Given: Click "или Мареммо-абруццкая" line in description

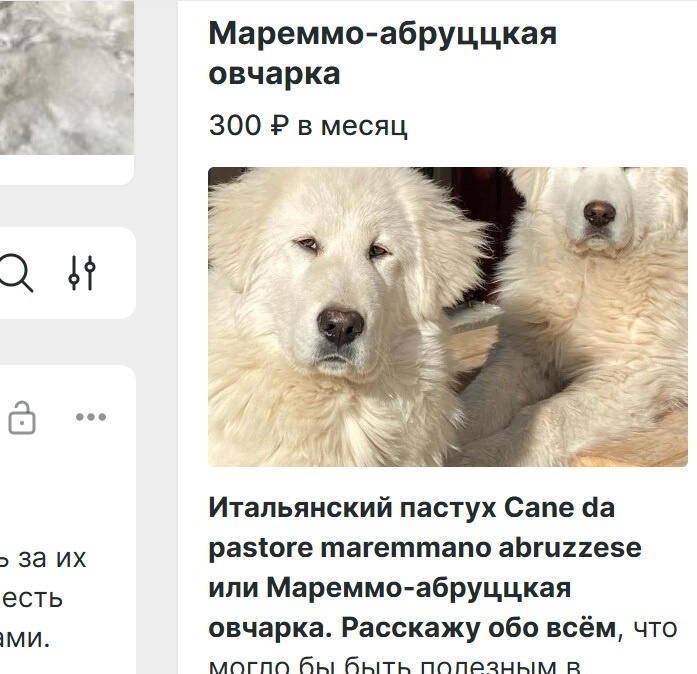Looking at the screenshot, I should (x=389, y=588).
